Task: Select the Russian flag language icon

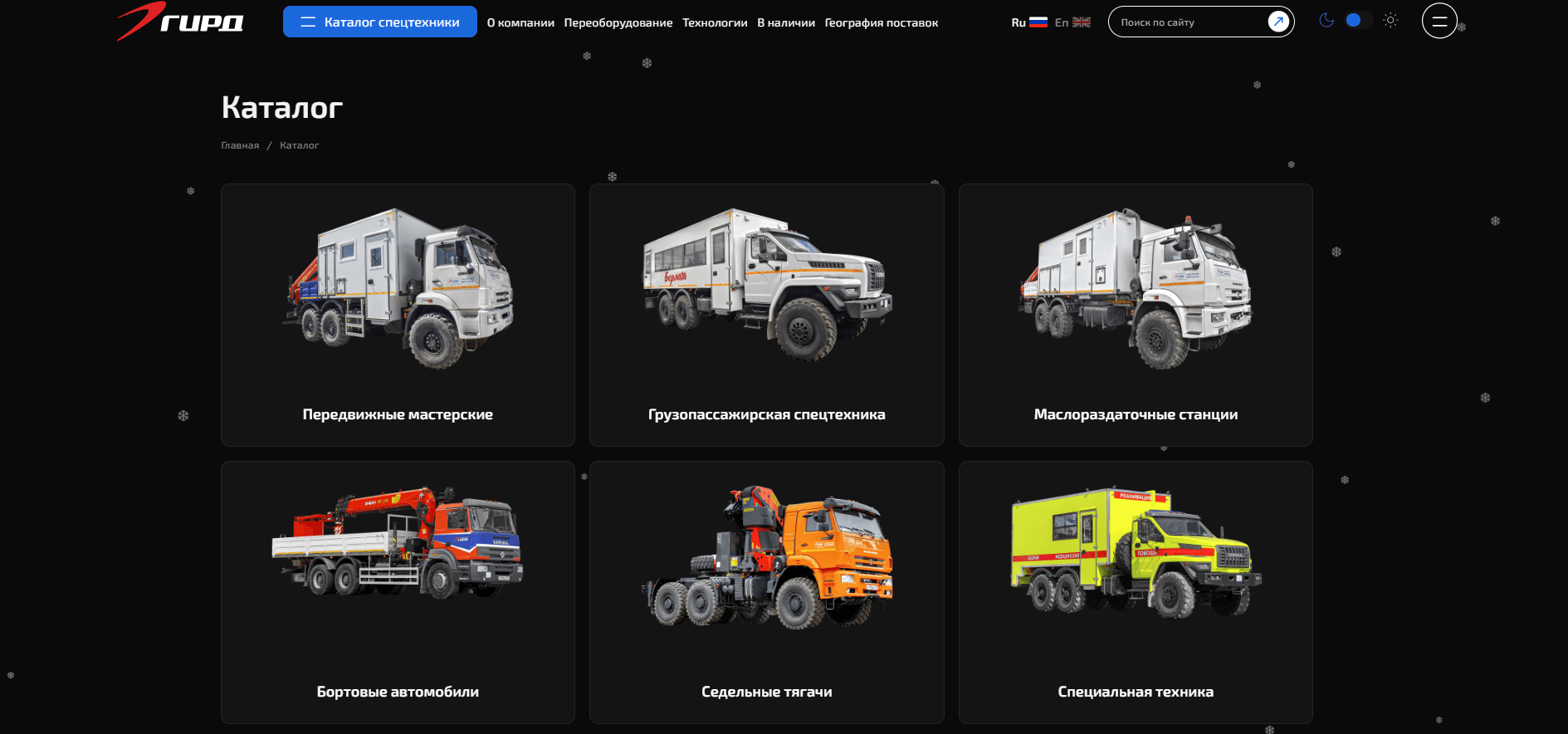Action: (1038, 22)
